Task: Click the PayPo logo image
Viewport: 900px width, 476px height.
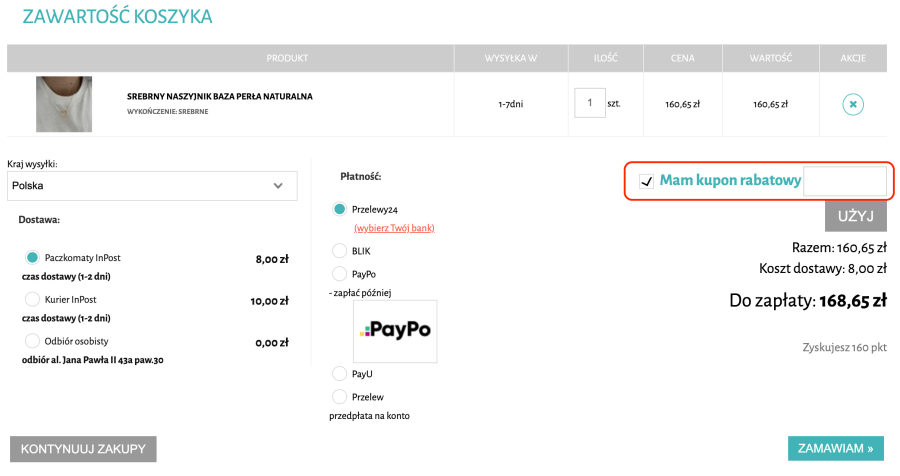Action: [x=395, y=331]
